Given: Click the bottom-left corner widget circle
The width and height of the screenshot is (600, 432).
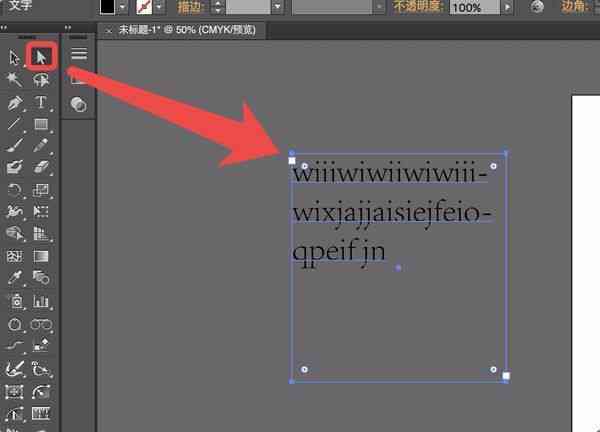Looking at the screenshot, I should (x=304, y=370).
